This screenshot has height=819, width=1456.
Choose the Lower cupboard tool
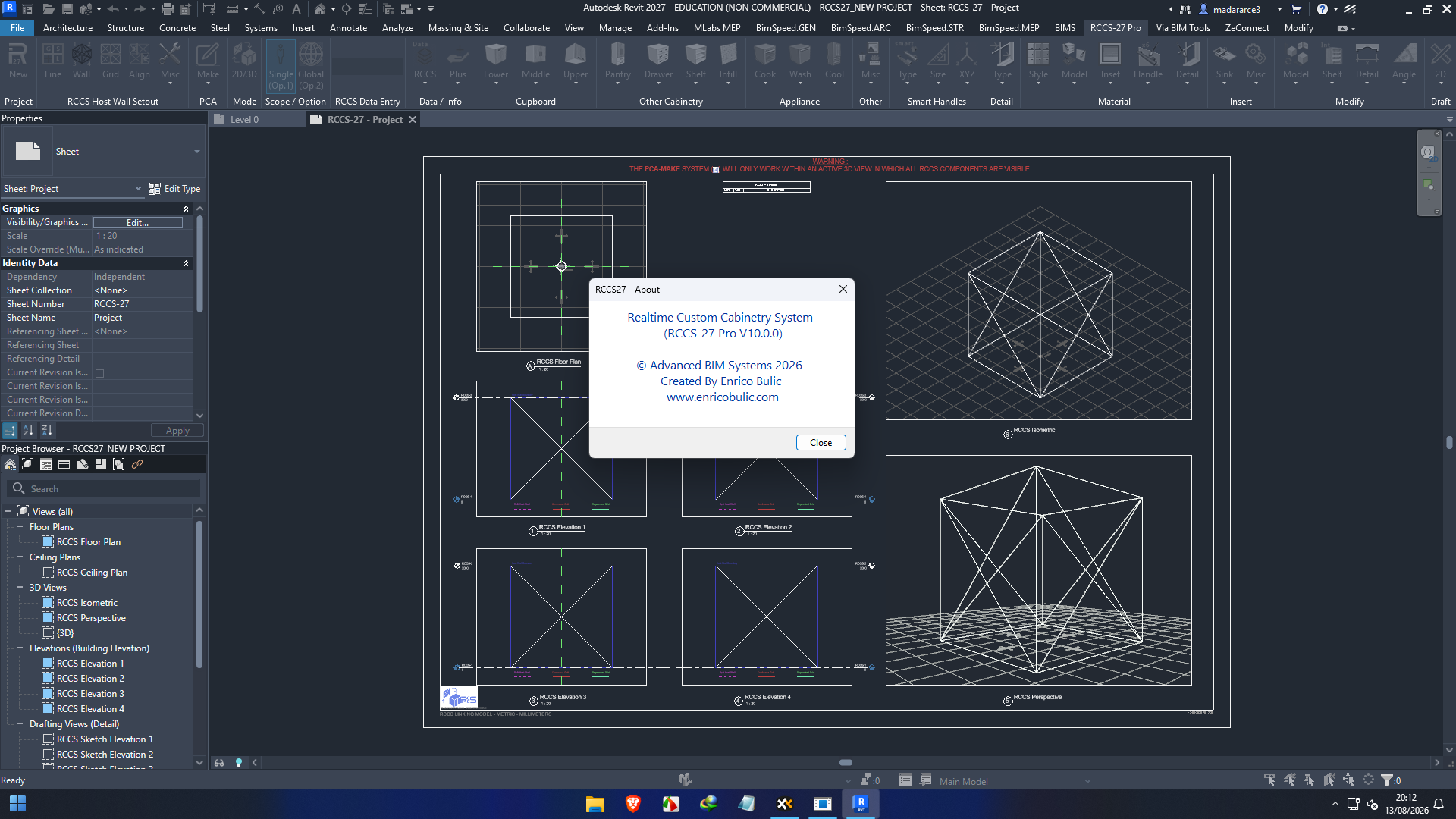tap(496, 62)
